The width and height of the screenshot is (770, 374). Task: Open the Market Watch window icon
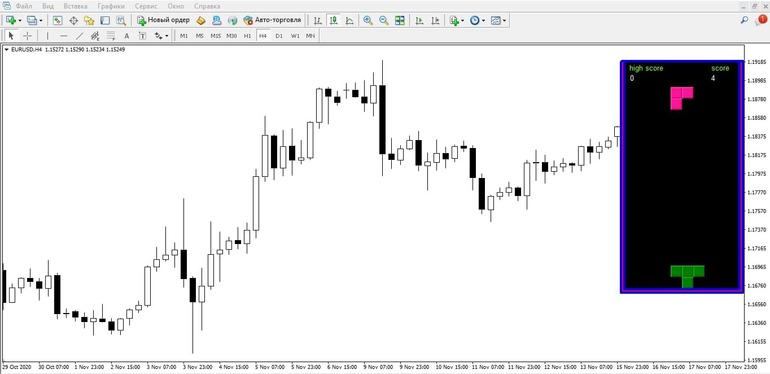[x=58, y=20]
